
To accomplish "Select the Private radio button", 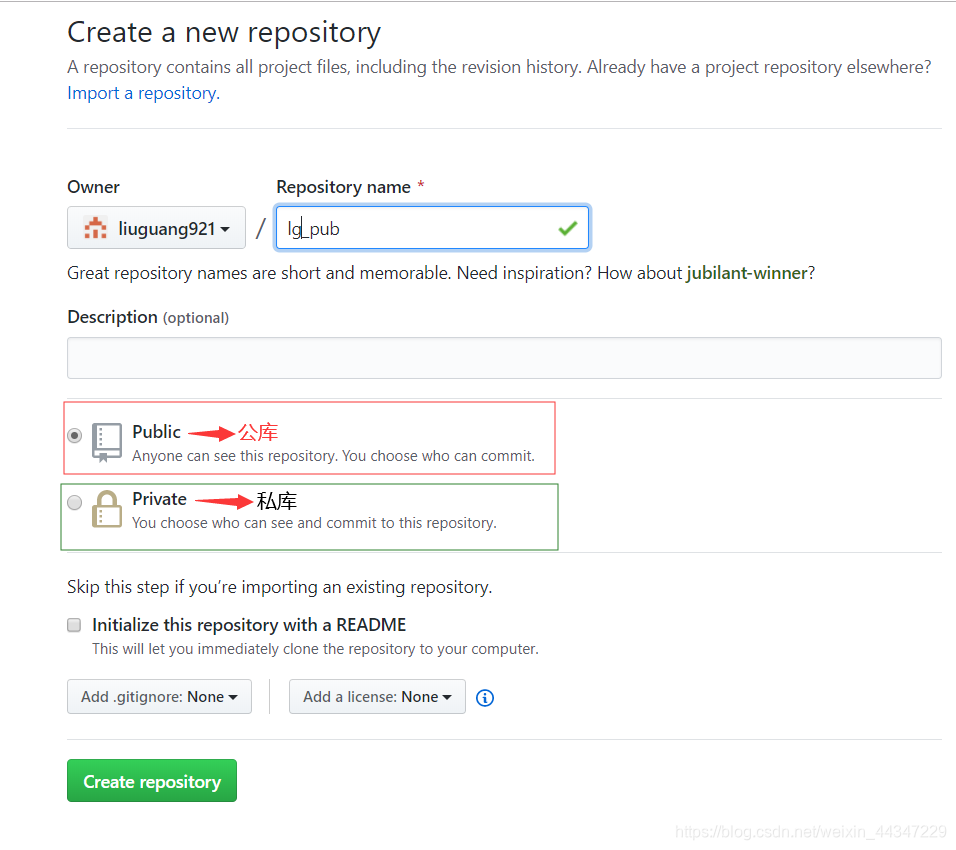I will click(74, 502).
